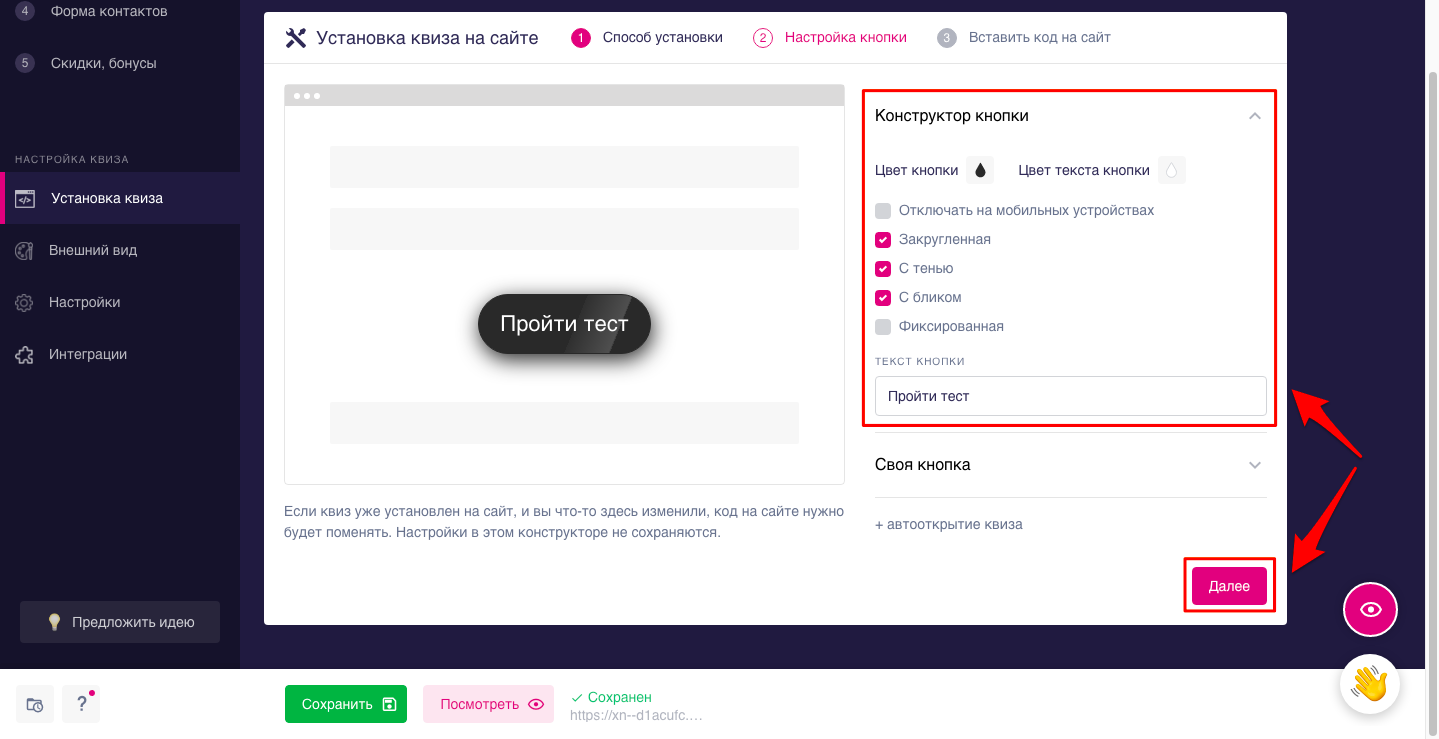
Task: Click the Внешний вид palette icon
Action: (25, 250)
